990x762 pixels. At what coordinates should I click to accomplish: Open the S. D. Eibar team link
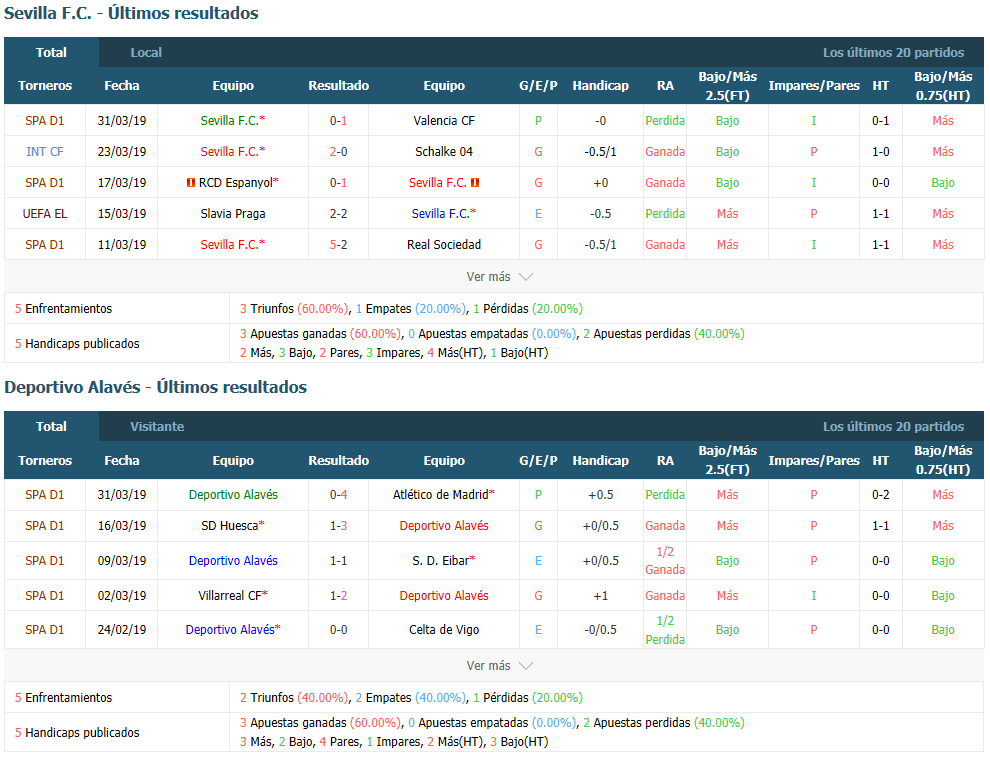pyautogui.click(x=441, y=561)
